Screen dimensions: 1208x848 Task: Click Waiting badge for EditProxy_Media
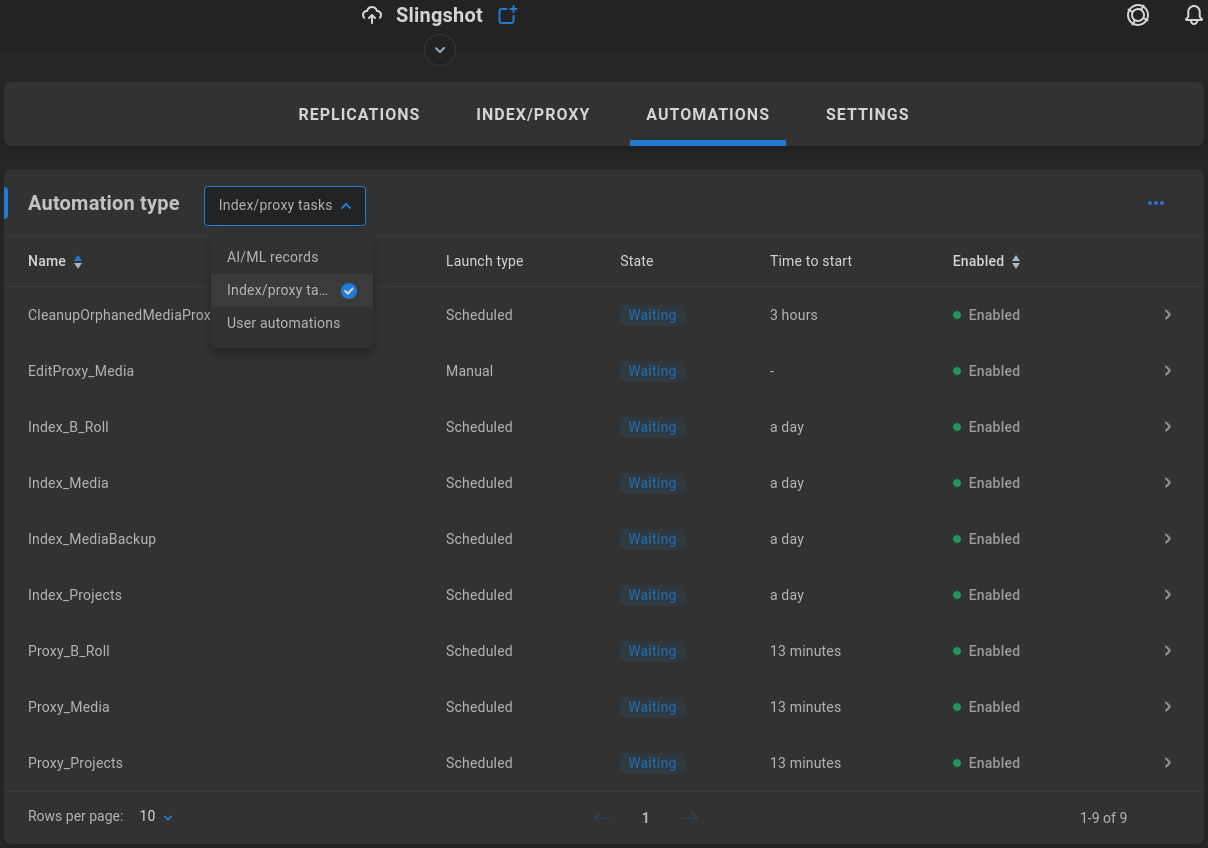coord(652,371)
